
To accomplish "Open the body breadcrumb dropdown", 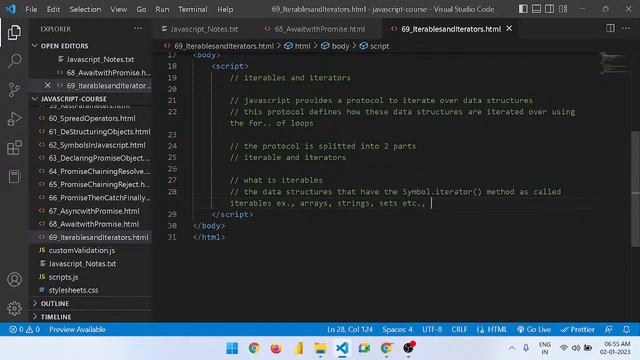I will point(335,46).
